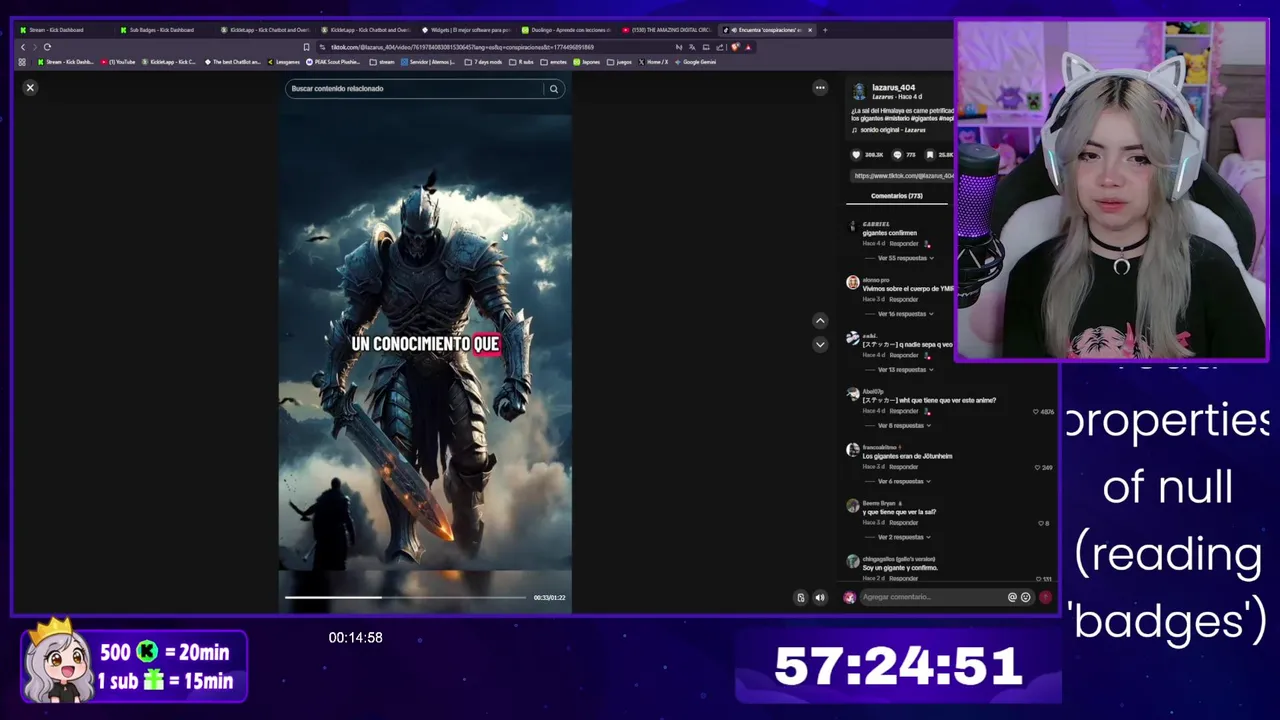This screenshot has height=720, width=1280.
Task: Mute video with speaker icon
Action: point(820,598)
